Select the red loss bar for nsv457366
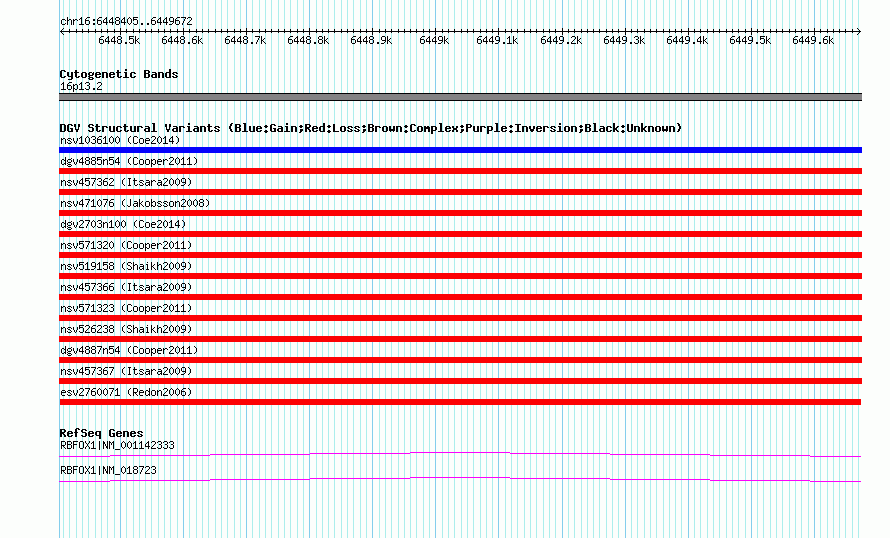This screenshot has height=538, width=890. pyautogui.click(x=460, y=297)
